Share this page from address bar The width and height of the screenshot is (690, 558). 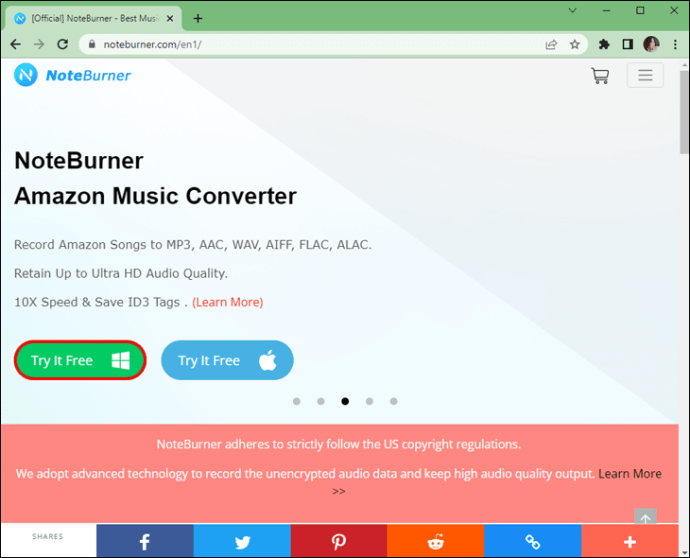click(x=551, y=44)
